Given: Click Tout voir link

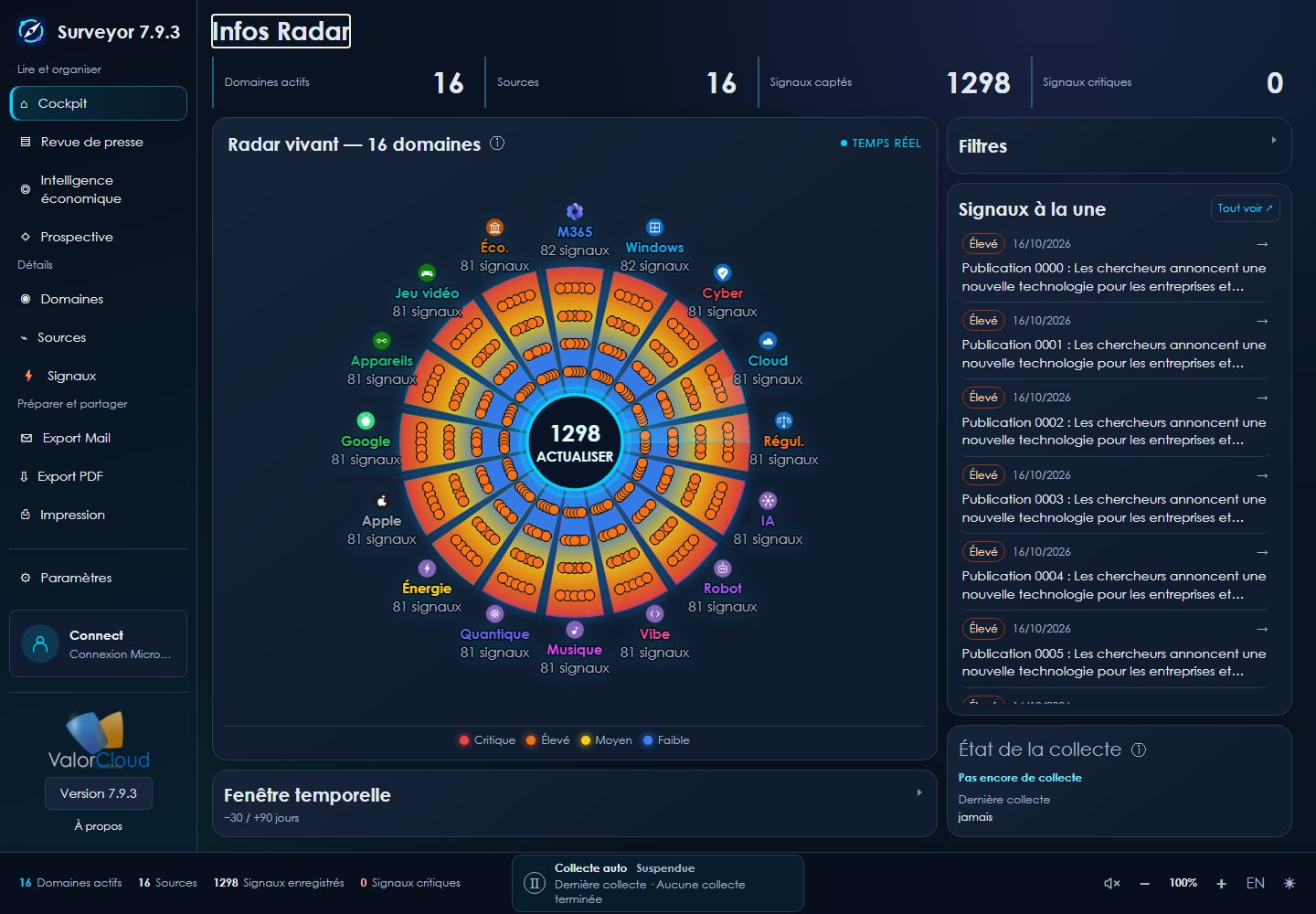Looking at the screenshot, I should pyautogui.click(x=1245, y=208).
